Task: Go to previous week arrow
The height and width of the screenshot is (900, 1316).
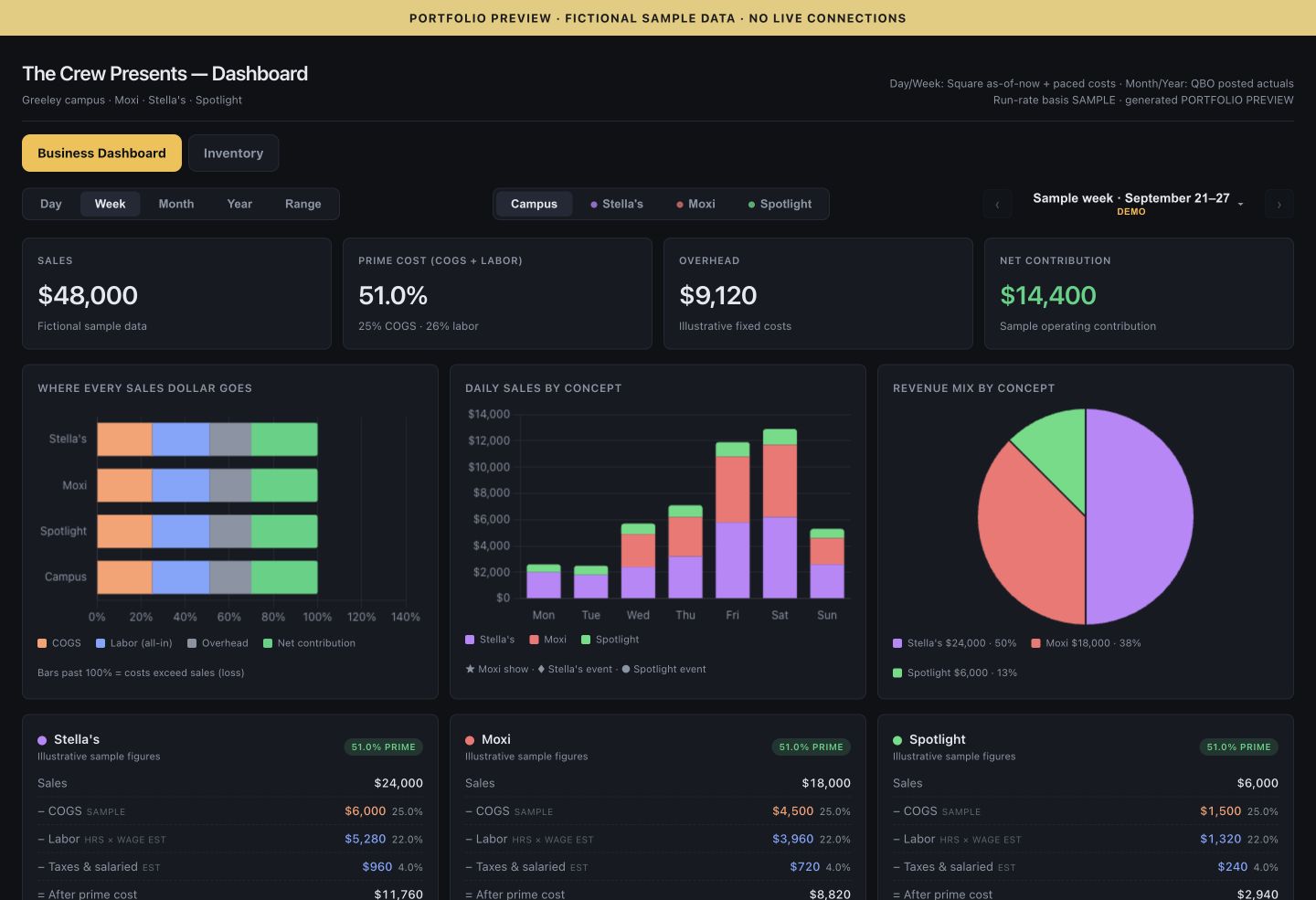Action: (x=997, y=205)
